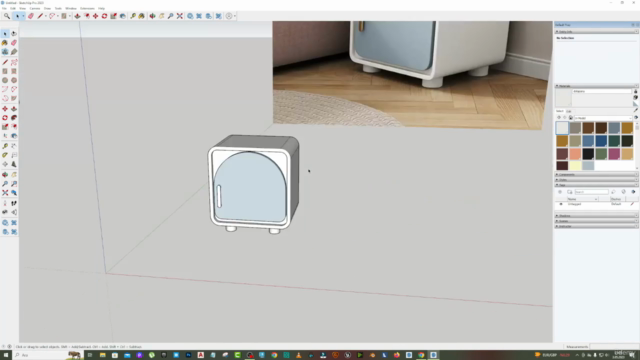The image size is (640, 360).
Task: Open the Arc tool dropdown arrow
Action: [x=58, y=16]
